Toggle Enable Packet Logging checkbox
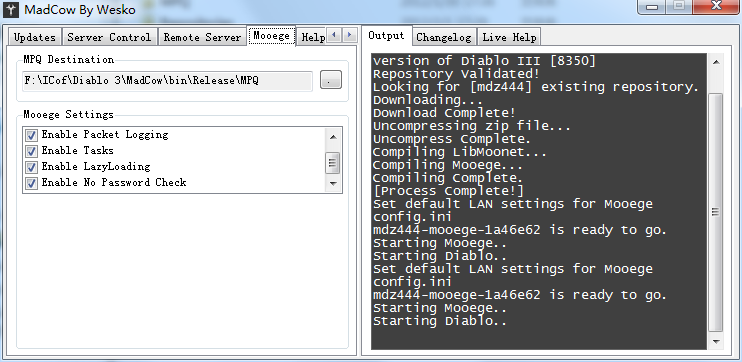The width and height of the screenshot is (742, 362). (x=31, y=135)
